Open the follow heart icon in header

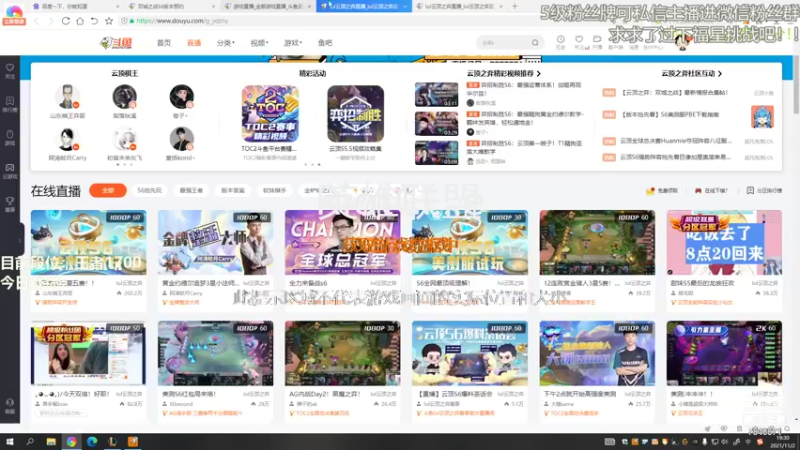tap(579, 39)
